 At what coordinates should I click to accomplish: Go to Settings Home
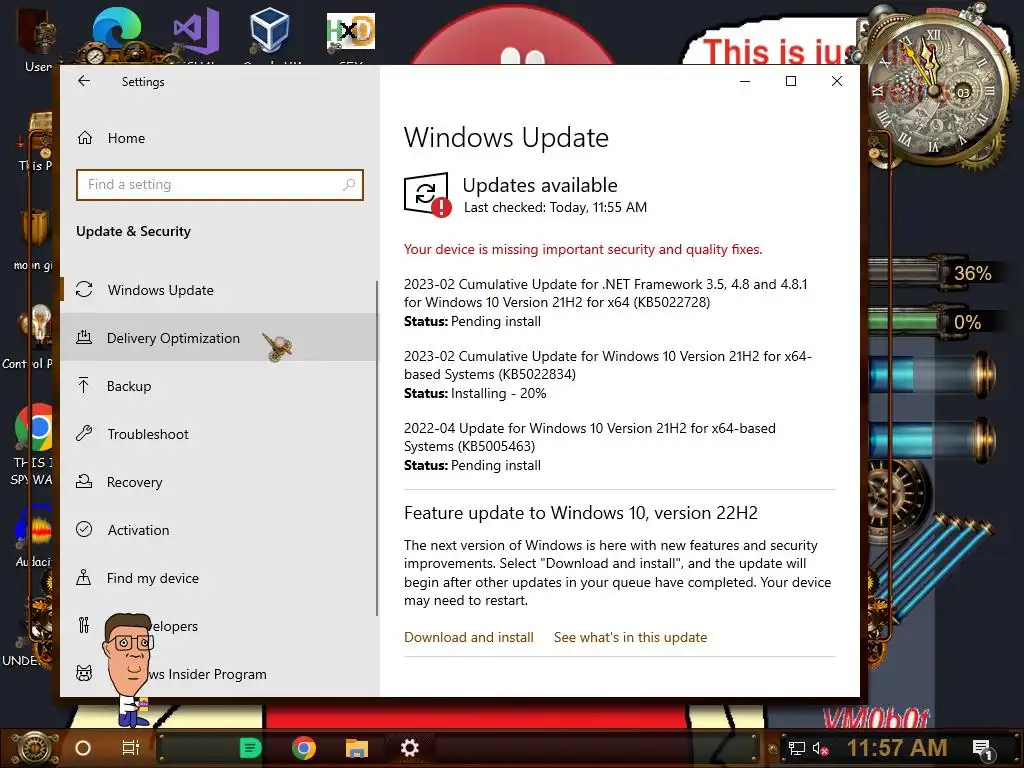pyautogui.click(x=219, y=138)
